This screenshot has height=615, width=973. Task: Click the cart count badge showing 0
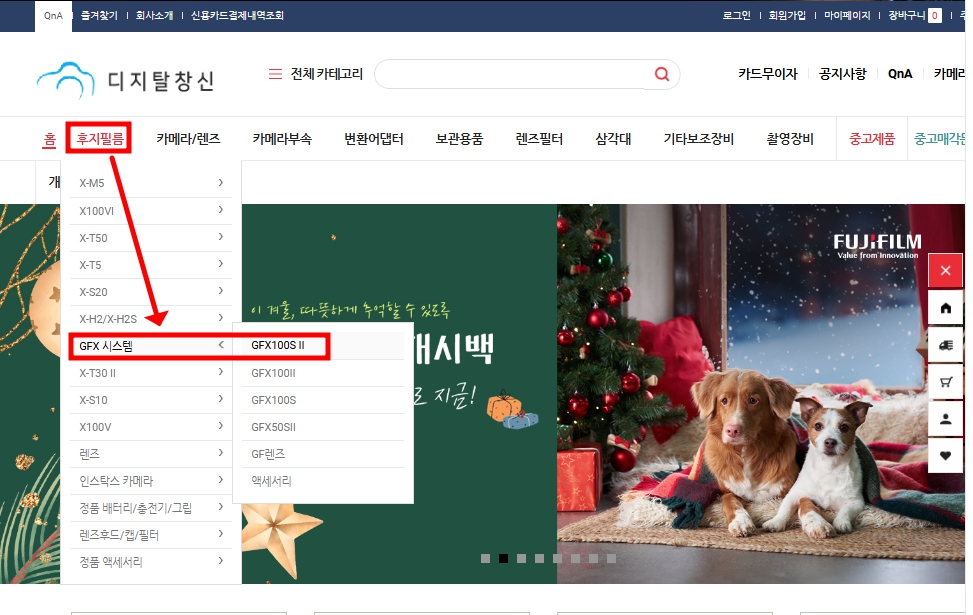tap(934, 16)
